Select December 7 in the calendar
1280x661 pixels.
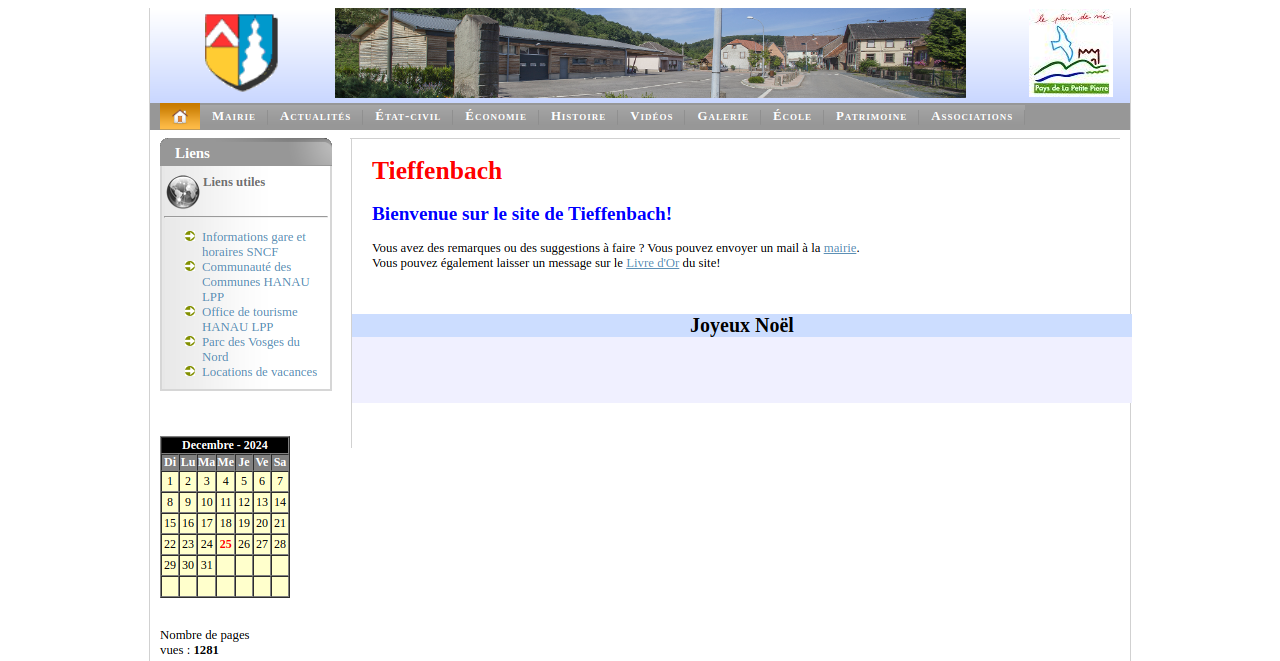280,481
